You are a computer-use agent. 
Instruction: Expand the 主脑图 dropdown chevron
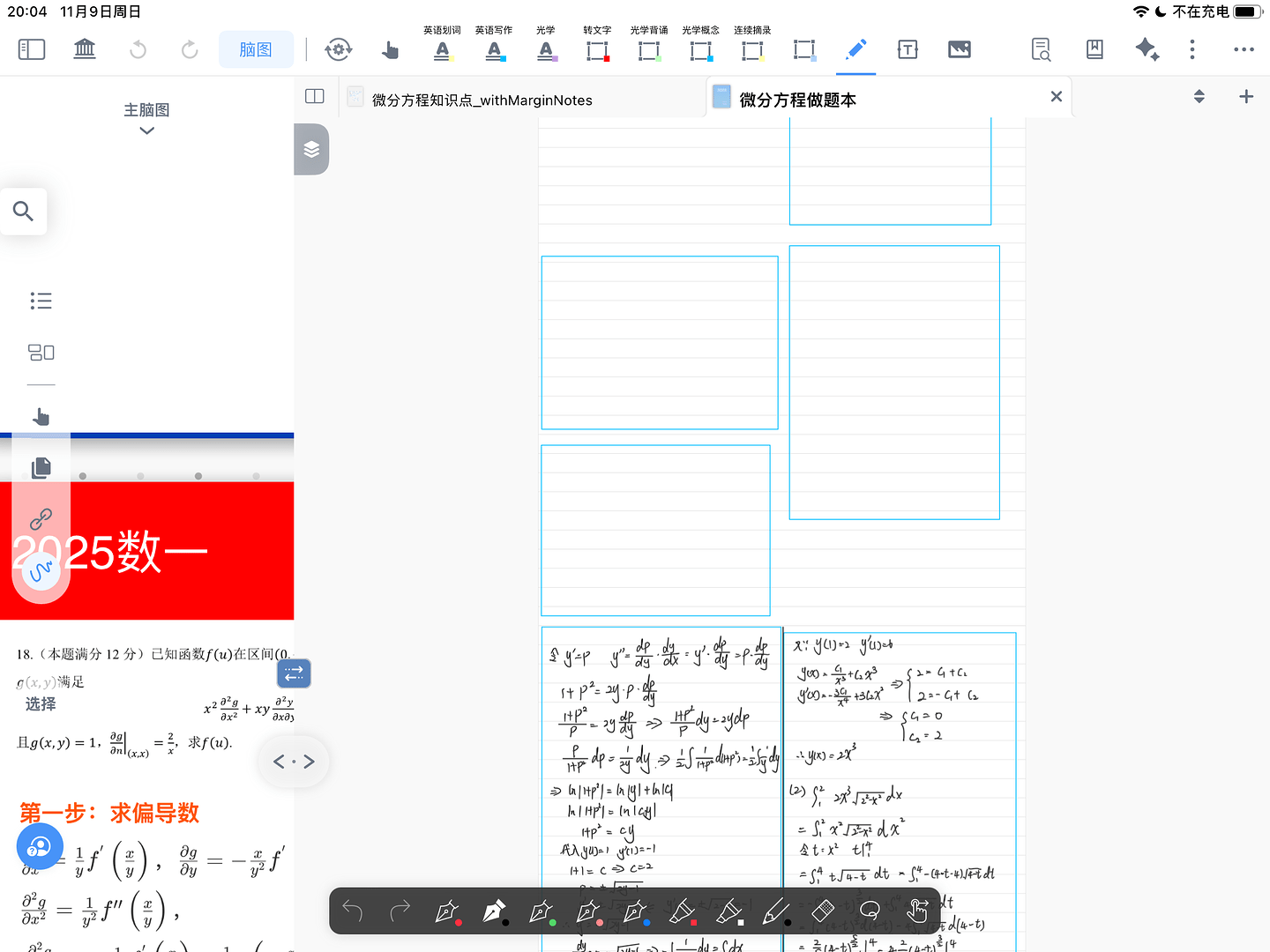point(147,131)
